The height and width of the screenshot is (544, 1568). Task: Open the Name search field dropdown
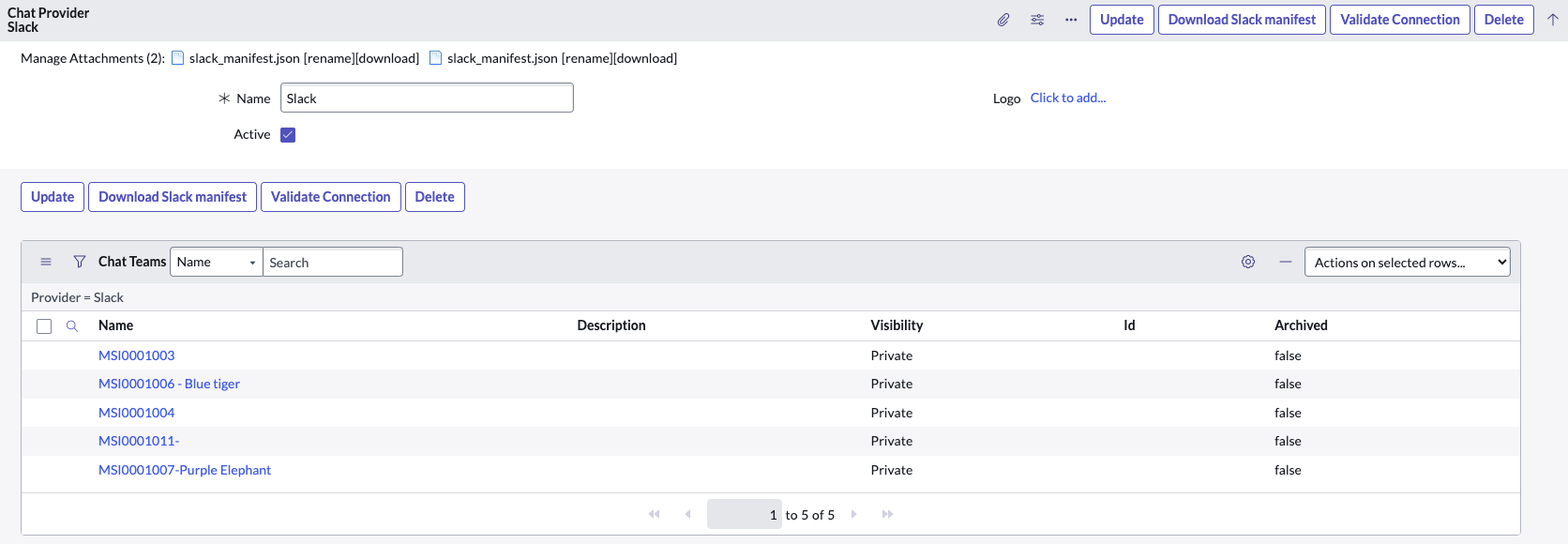point(217,262)
